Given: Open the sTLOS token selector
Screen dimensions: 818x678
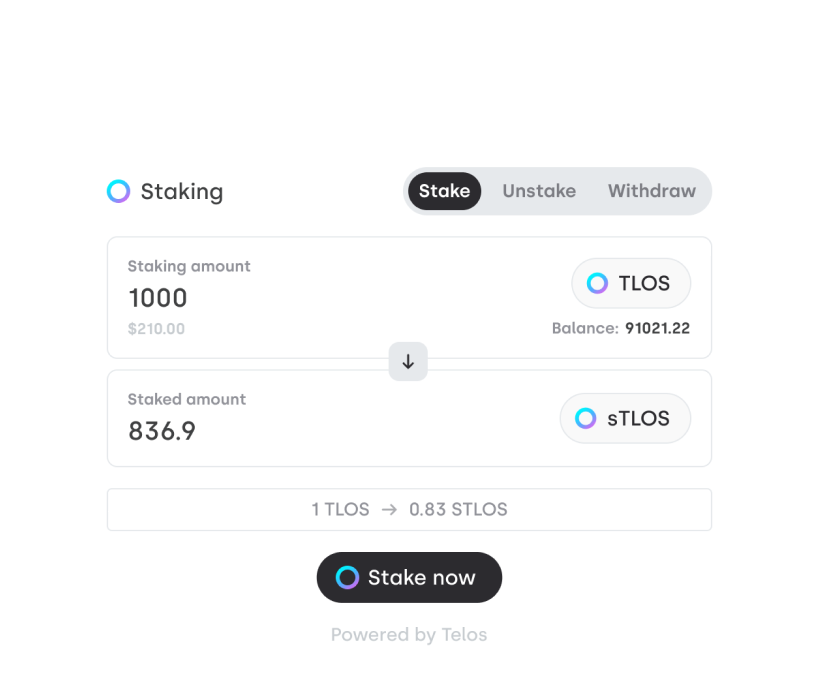Looking at the screenshot, I should coord(625,418).
